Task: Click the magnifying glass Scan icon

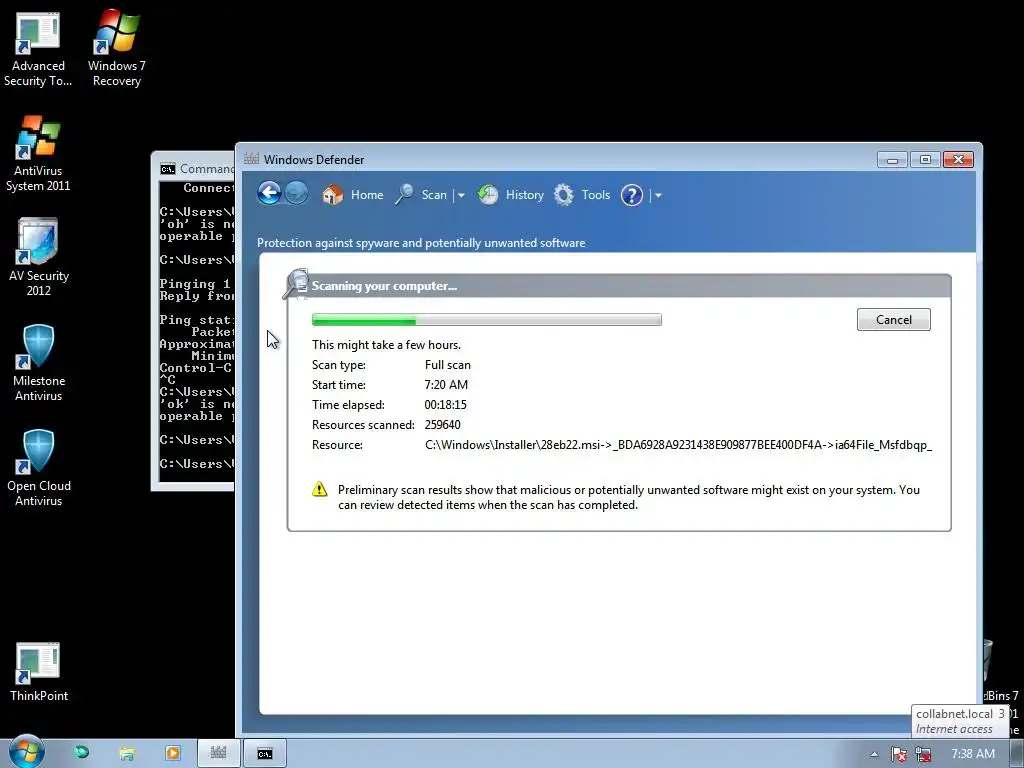Action: [404, 195]
